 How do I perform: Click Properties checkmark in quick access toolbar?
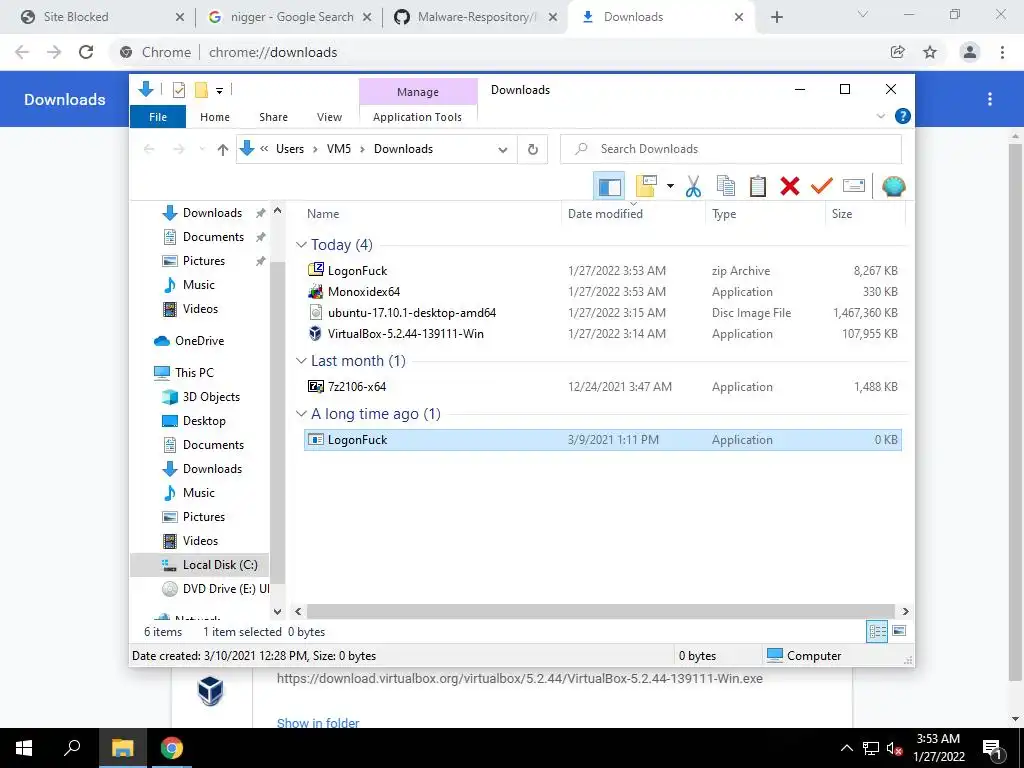(178, 90)
